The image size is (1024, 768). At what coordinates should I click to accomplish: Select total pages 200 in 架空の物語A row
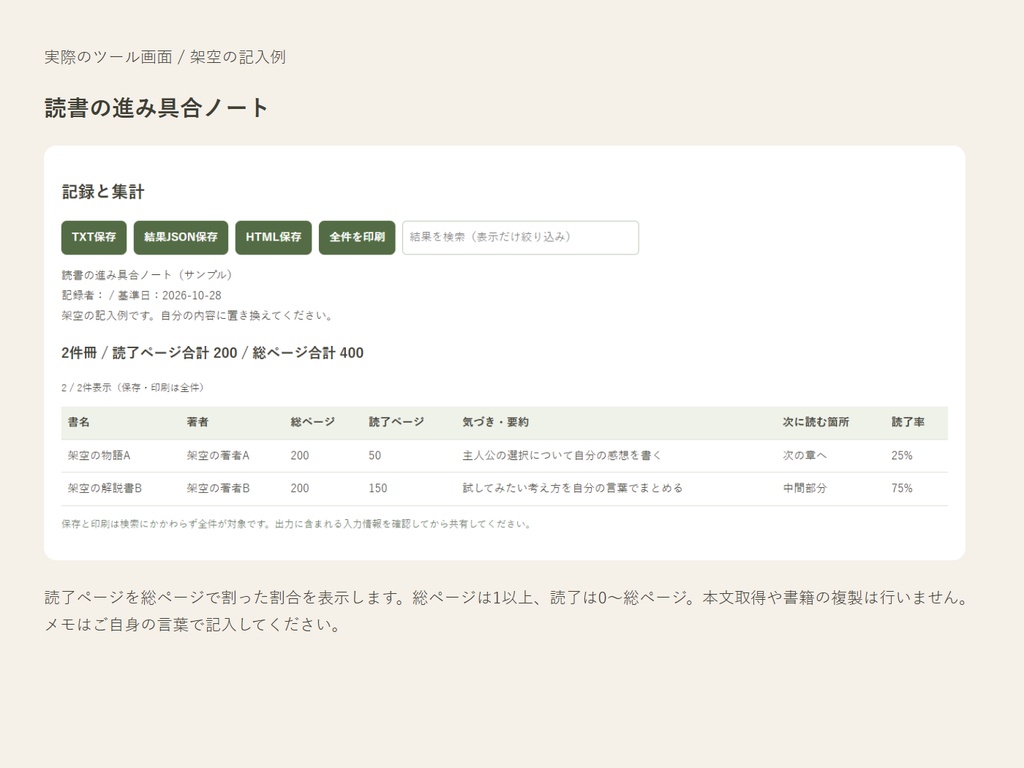300,455
